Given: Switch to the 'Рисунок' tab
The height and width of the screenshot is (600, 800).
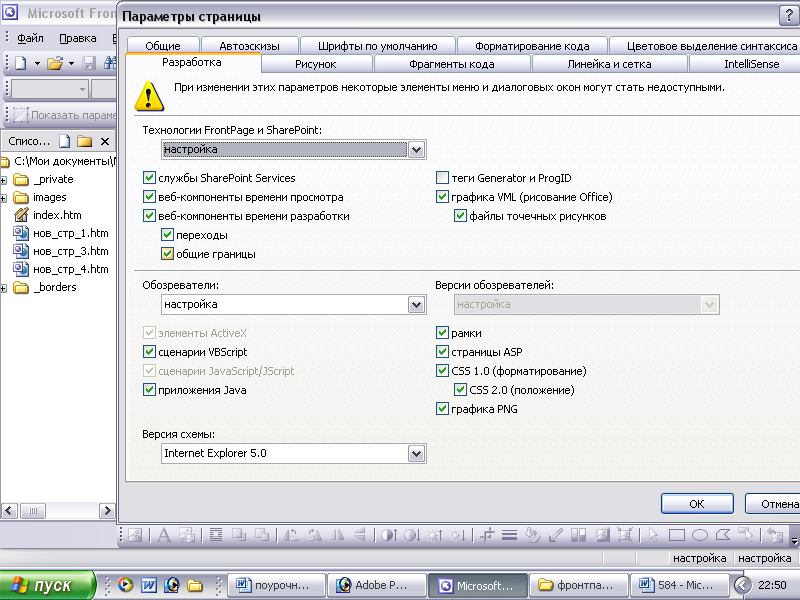Looking at the screenshot, I should 316,64.
